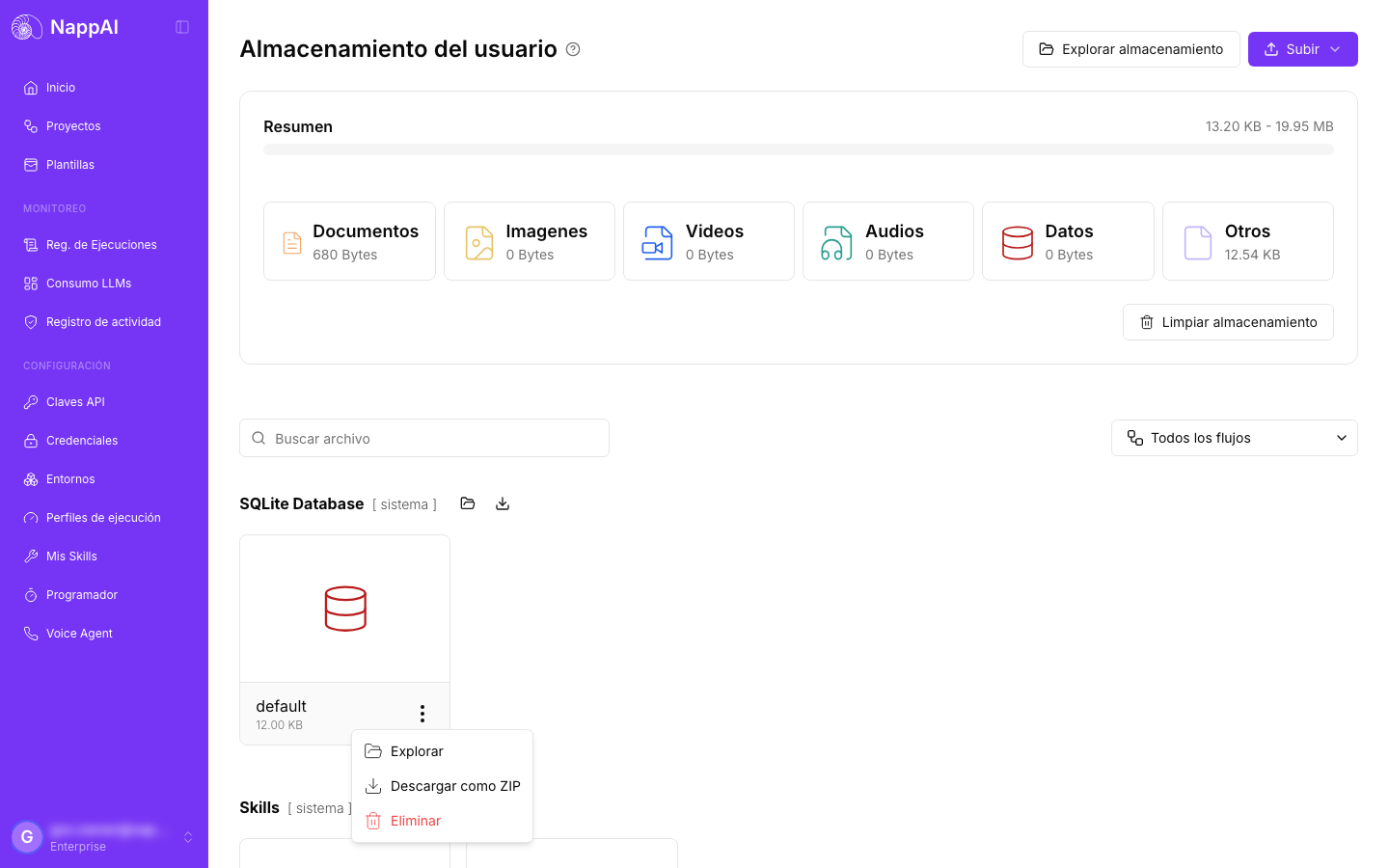This screenshot has height=868, width=1389.
Task: Open Plantillas in the sidebar
Action: (x=104, y=165)
